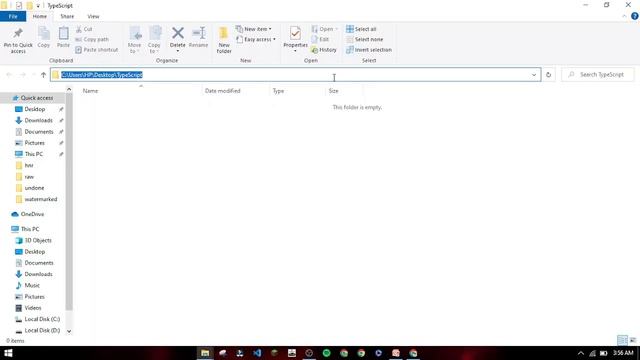Open pinned Downloads under Quick access

[38, 120]
